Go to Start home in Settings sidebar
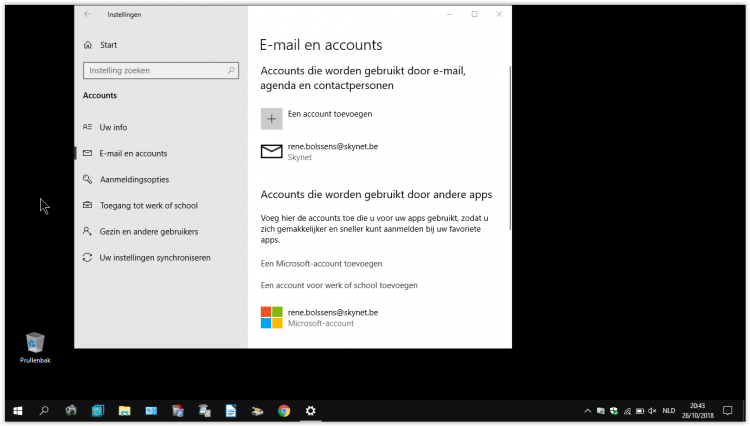The image size is (750, 426). 108,45
